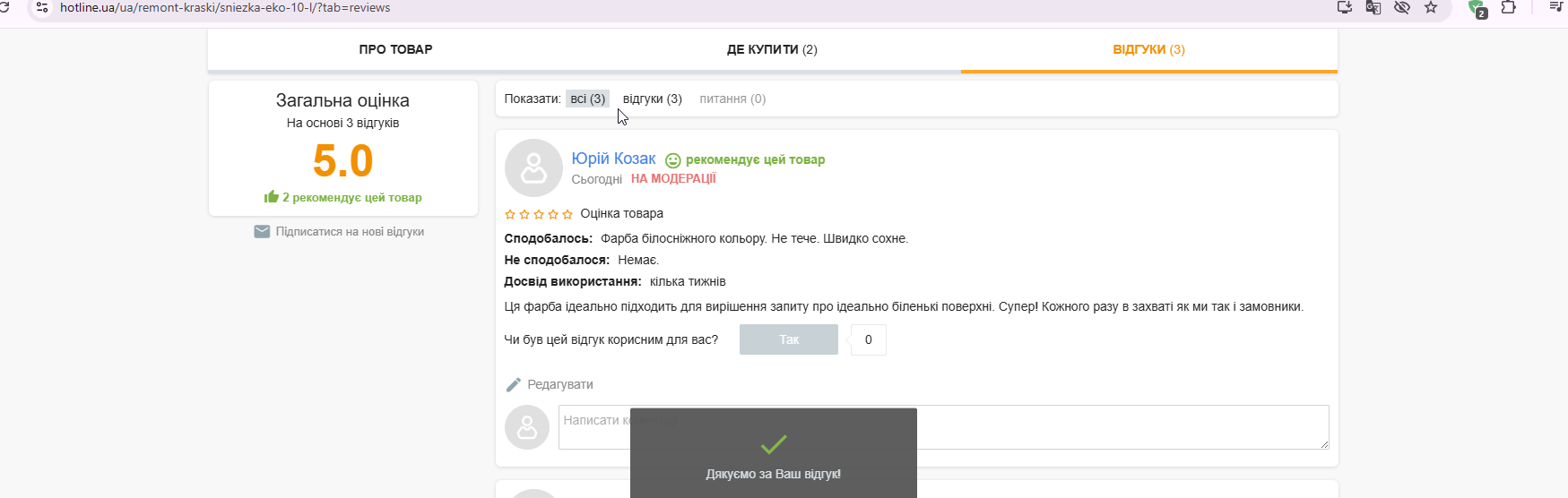1568x498 pixels.
Task: Click the pencil edit icon
Action: (513, 384)
